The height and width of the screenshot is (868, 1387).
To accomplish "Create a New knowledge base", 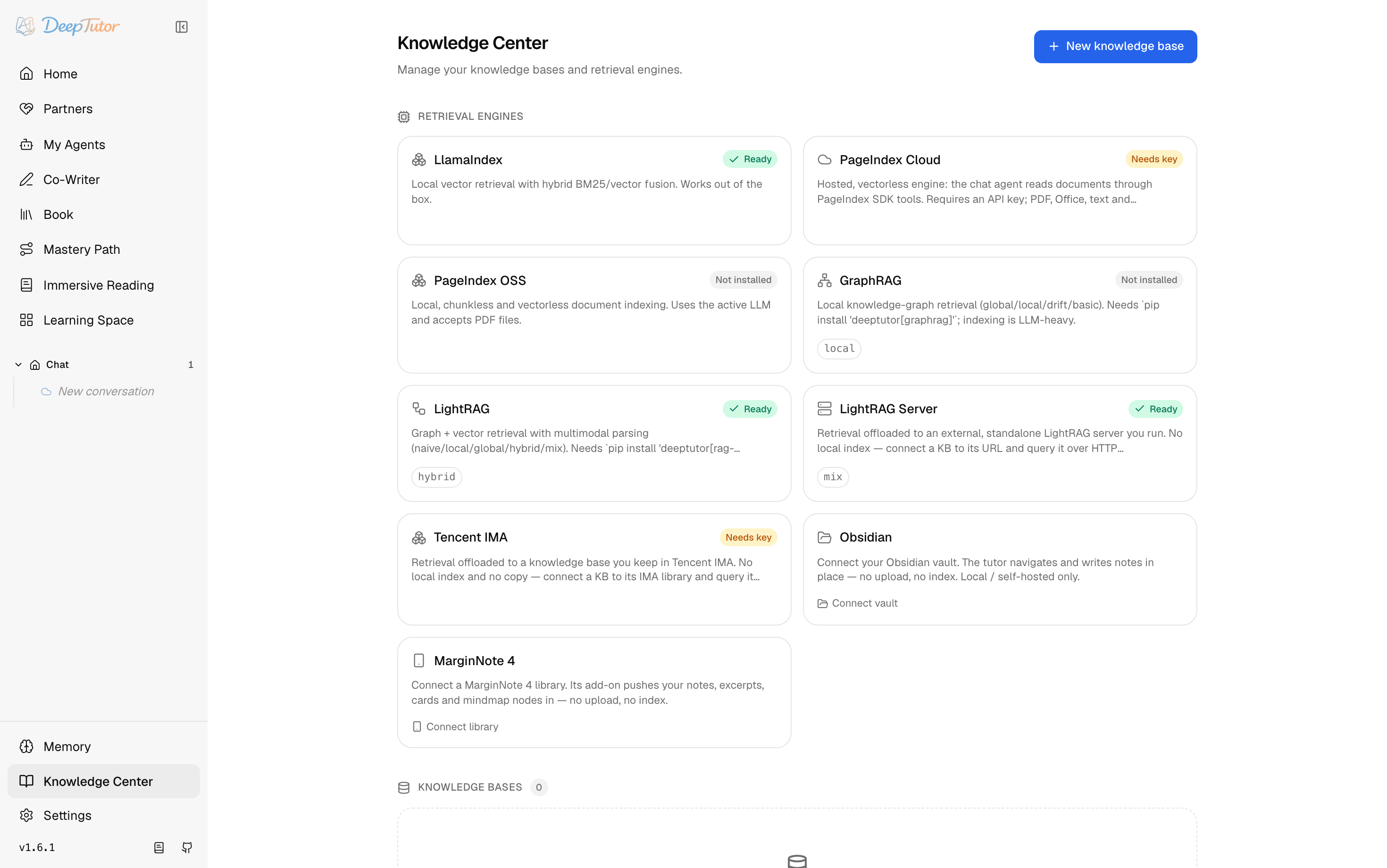I will (1115, 47).
